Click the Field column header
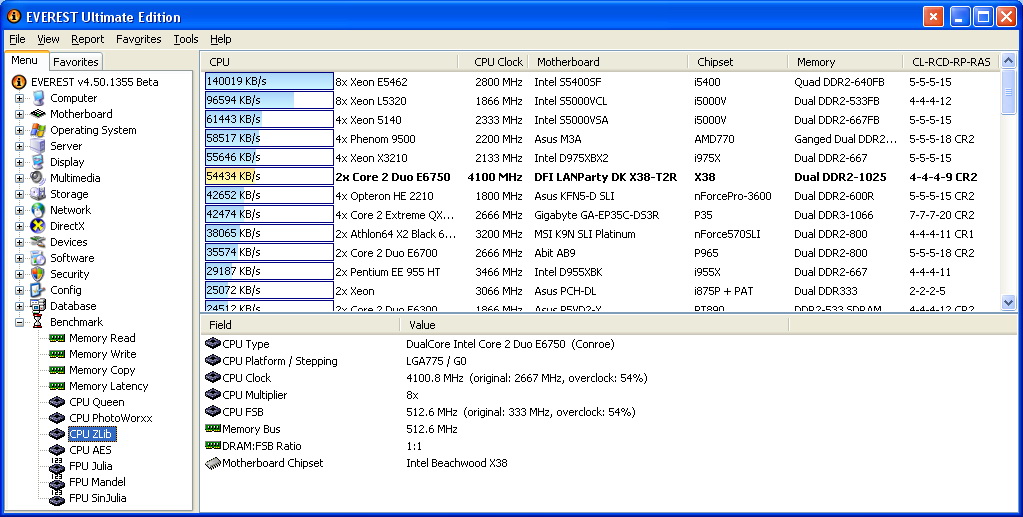Image resolution: width=1023 pixels, height=517 pixels. (300, 324)
